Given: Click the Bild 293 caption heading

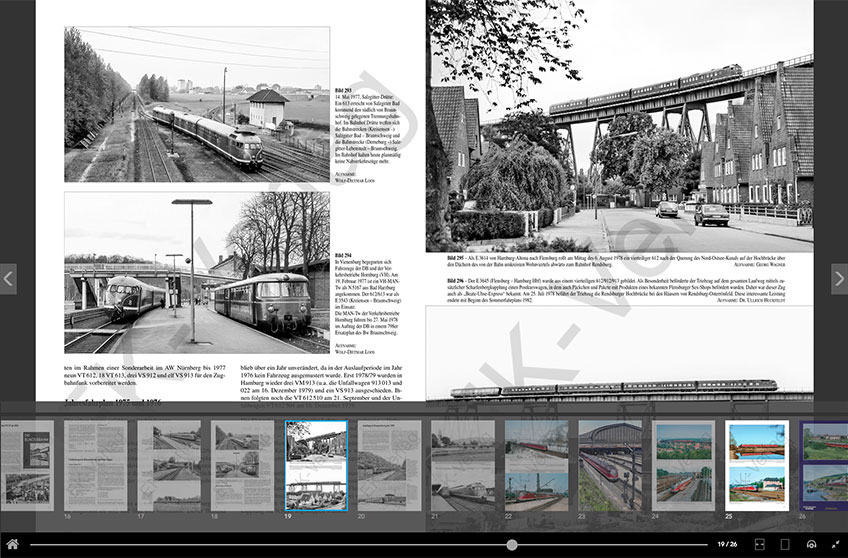Looking at the screenshot, I should (x=343, y=90).
